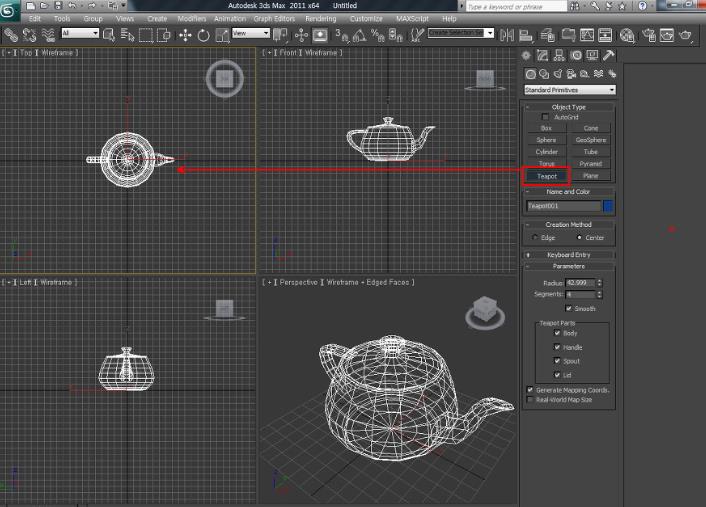706x507 pixels.
Task: Select the Lights category icon
Action: click(x=558, y=74)
